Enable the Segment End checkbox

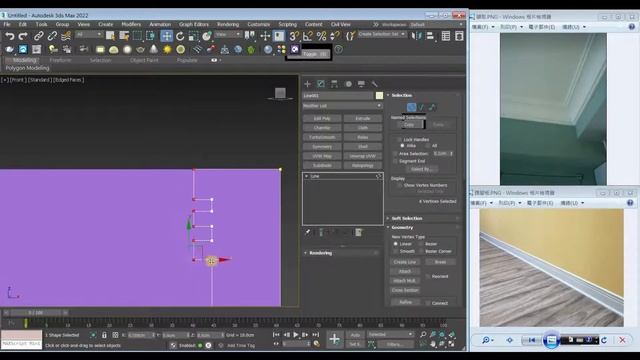pos(395,161)
